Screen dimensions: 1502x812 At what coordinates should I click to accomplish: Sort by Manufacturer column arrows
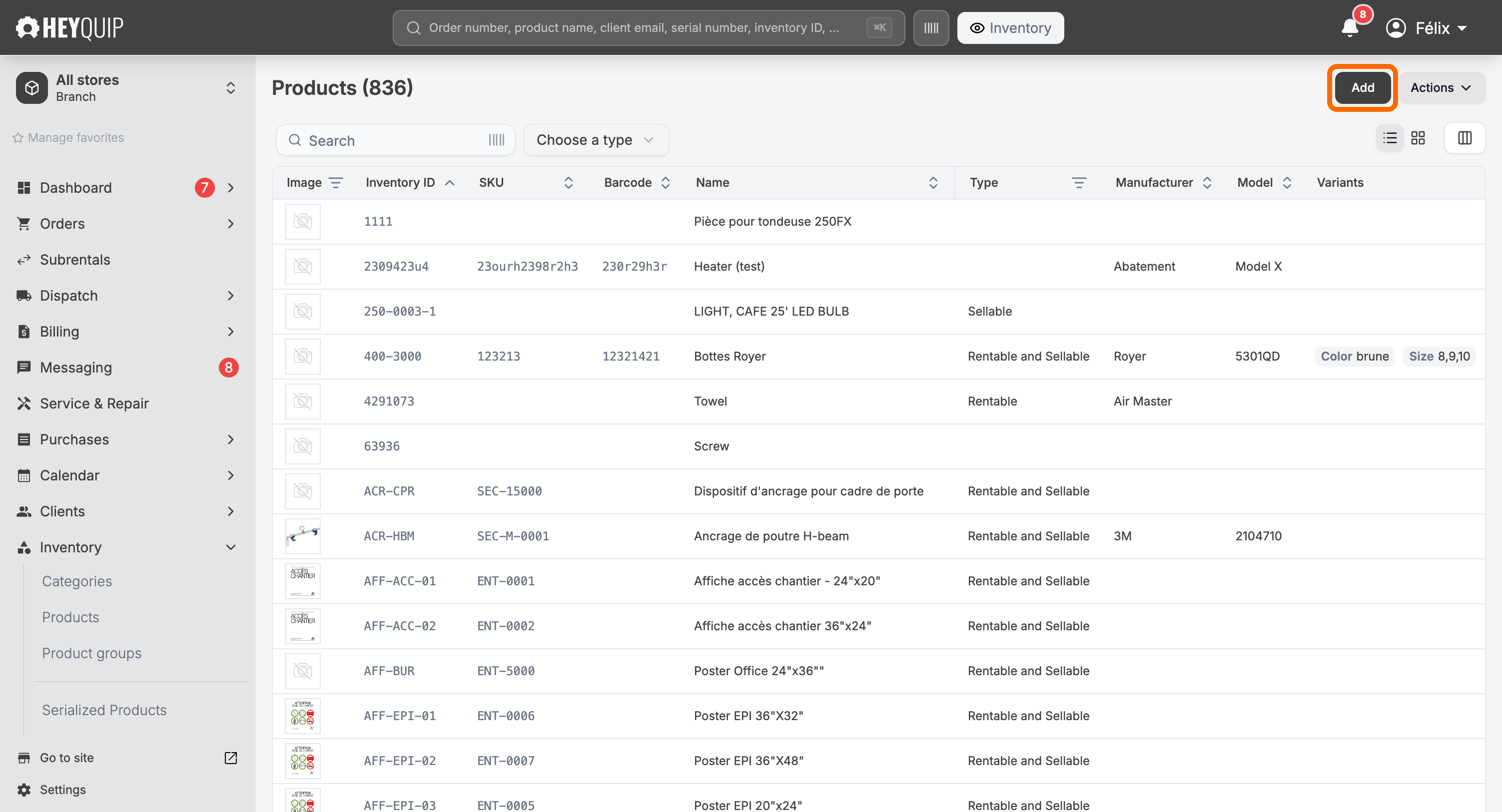click(1207, 182)
